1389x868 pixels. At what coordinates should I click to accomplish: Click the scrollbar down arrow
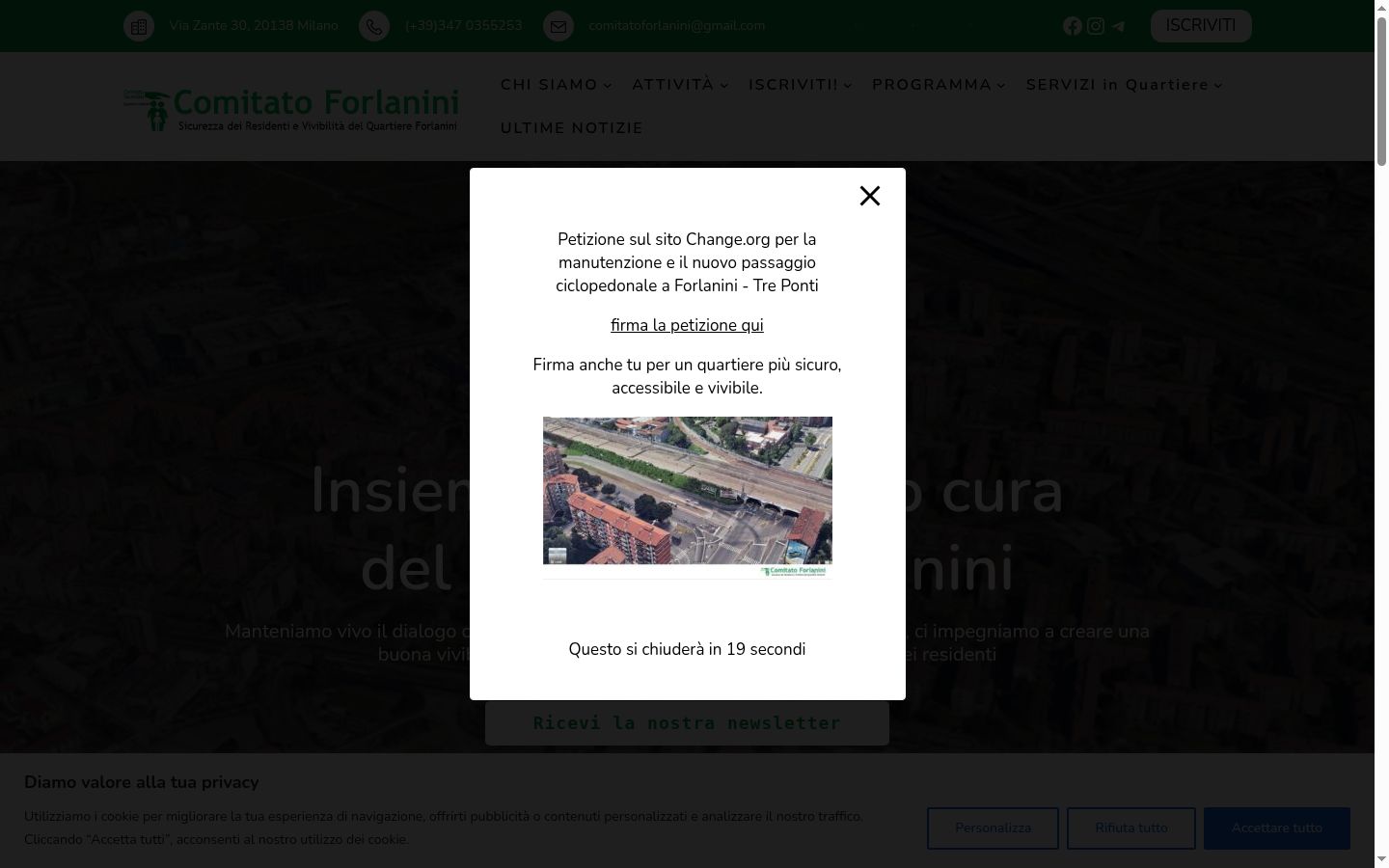pyautogui.click(x=1381, y=859)
